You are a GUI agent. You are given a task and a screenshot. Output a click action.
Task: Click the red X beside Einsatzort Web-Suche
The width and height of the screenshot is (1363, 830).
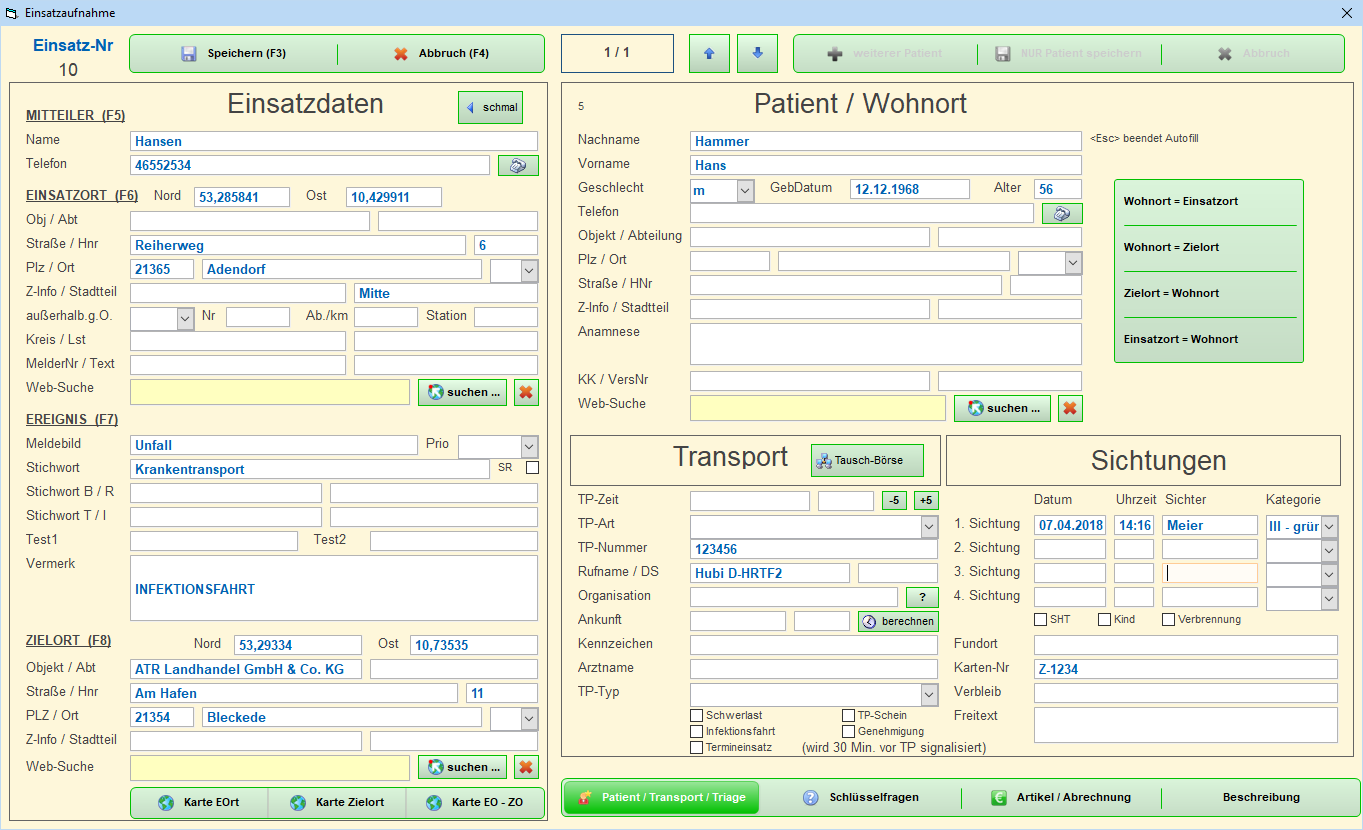point(526,393)
